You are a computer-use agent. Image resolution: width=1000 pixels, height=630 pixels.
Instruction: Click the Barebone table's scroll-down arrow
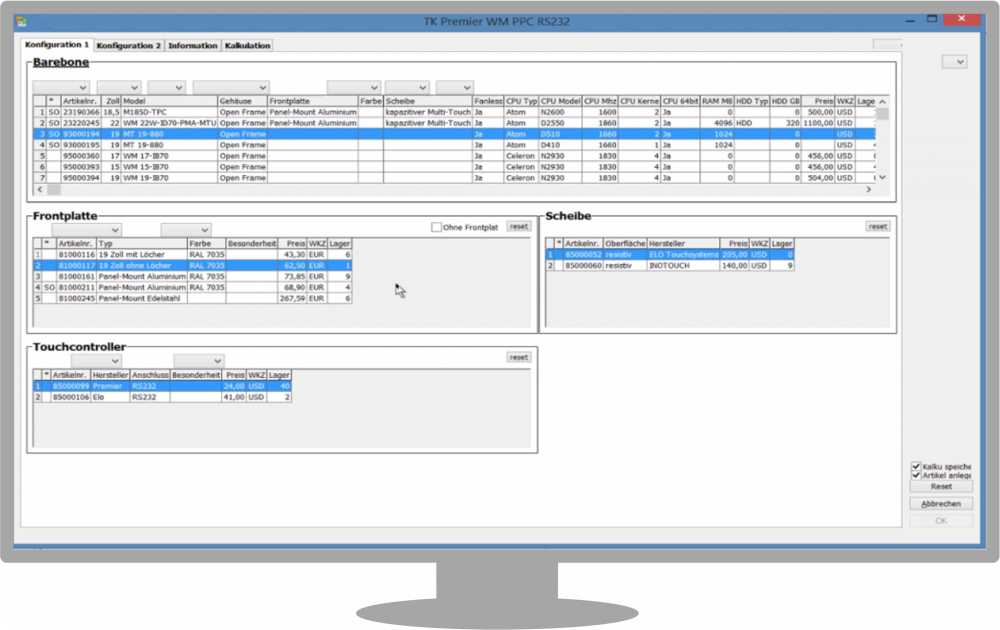coord(881,177)
